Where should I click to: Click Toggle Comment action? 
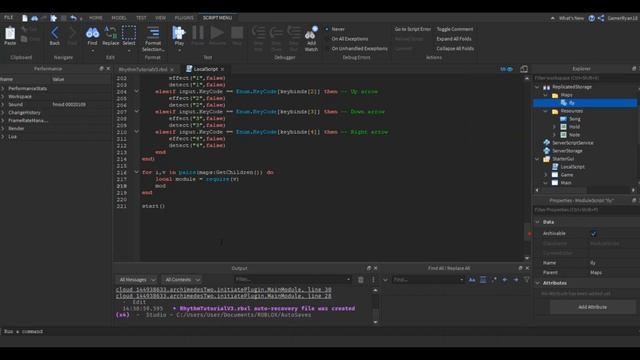(x=455, y=29)
